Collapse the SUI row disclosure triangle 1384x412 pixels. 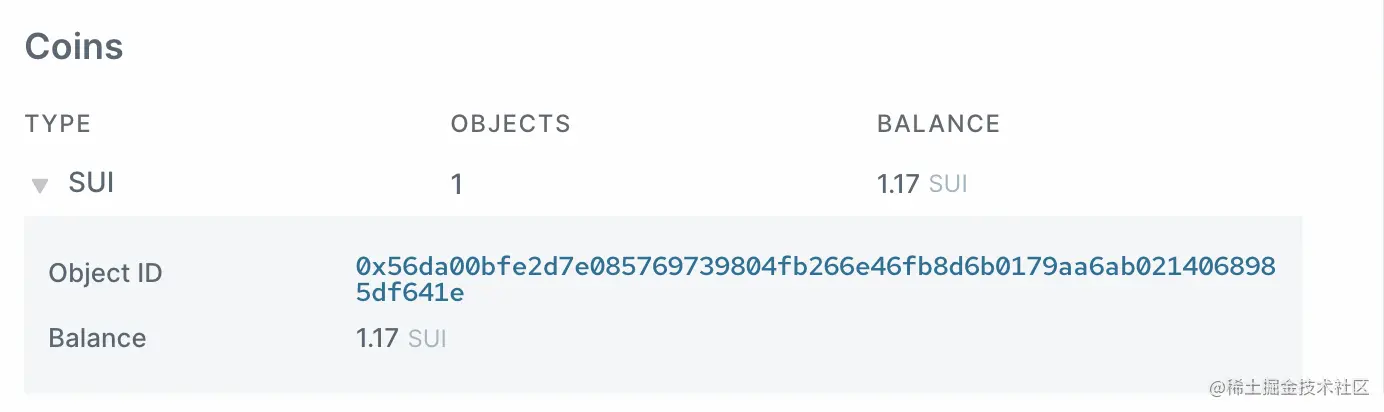tap(40, 185)
